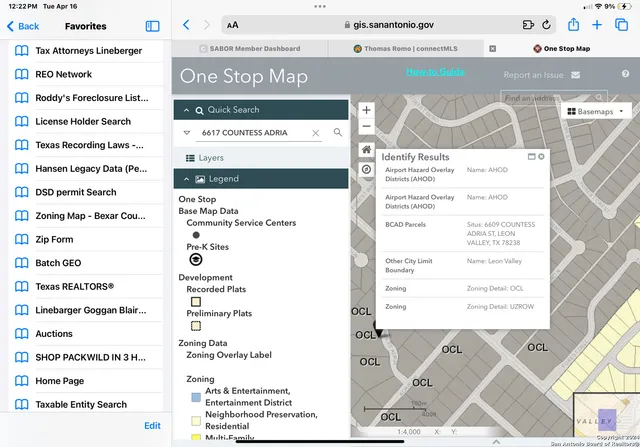This screenshot has height=447, width=640.
Task: Collapse the Legend section
Action: (x=186, y=179)
